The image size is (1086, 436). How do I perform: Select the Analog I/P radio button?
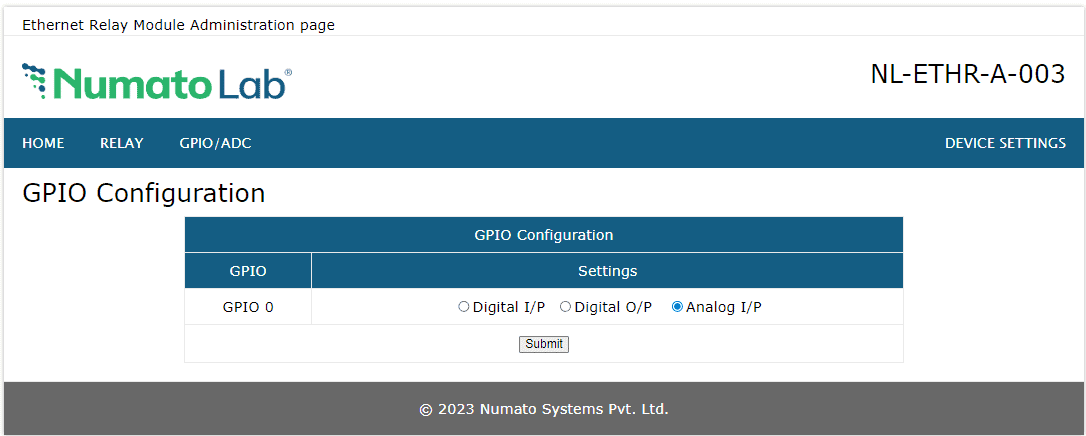click(677, 307)
